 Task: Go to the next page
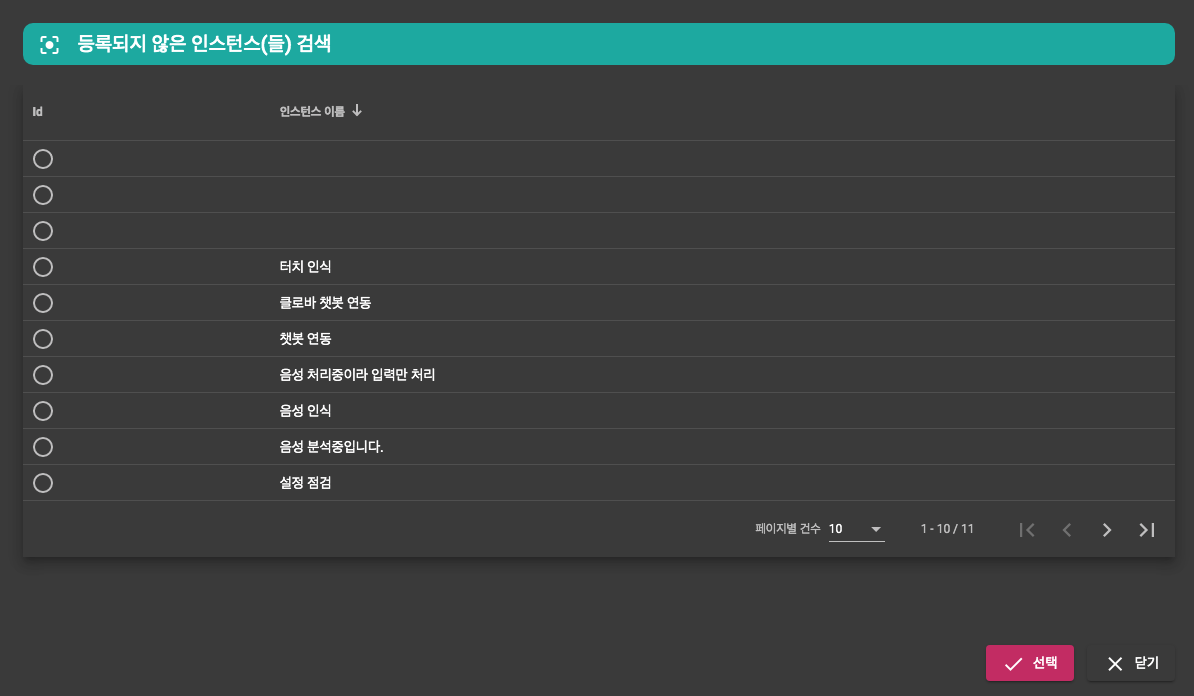point(1107,530)
